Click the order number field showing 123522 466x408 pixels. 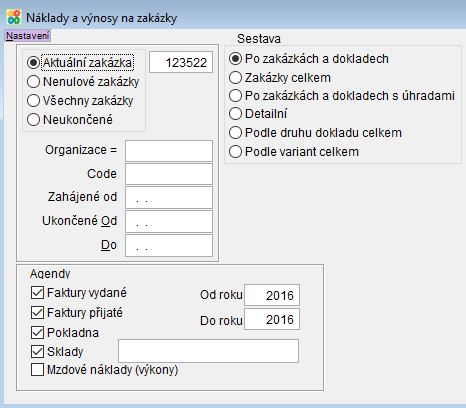click(181, 62)
